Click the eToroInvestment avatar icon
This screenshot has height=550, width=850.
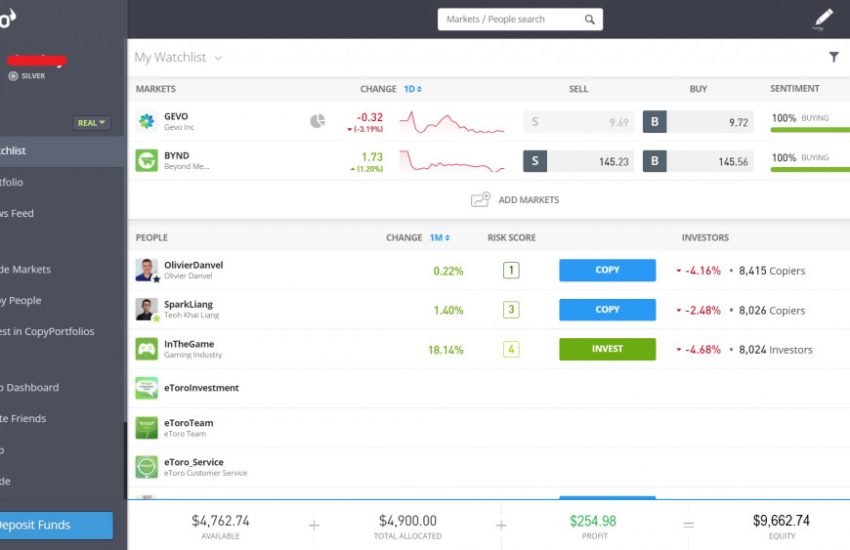[x=146, y=388]
